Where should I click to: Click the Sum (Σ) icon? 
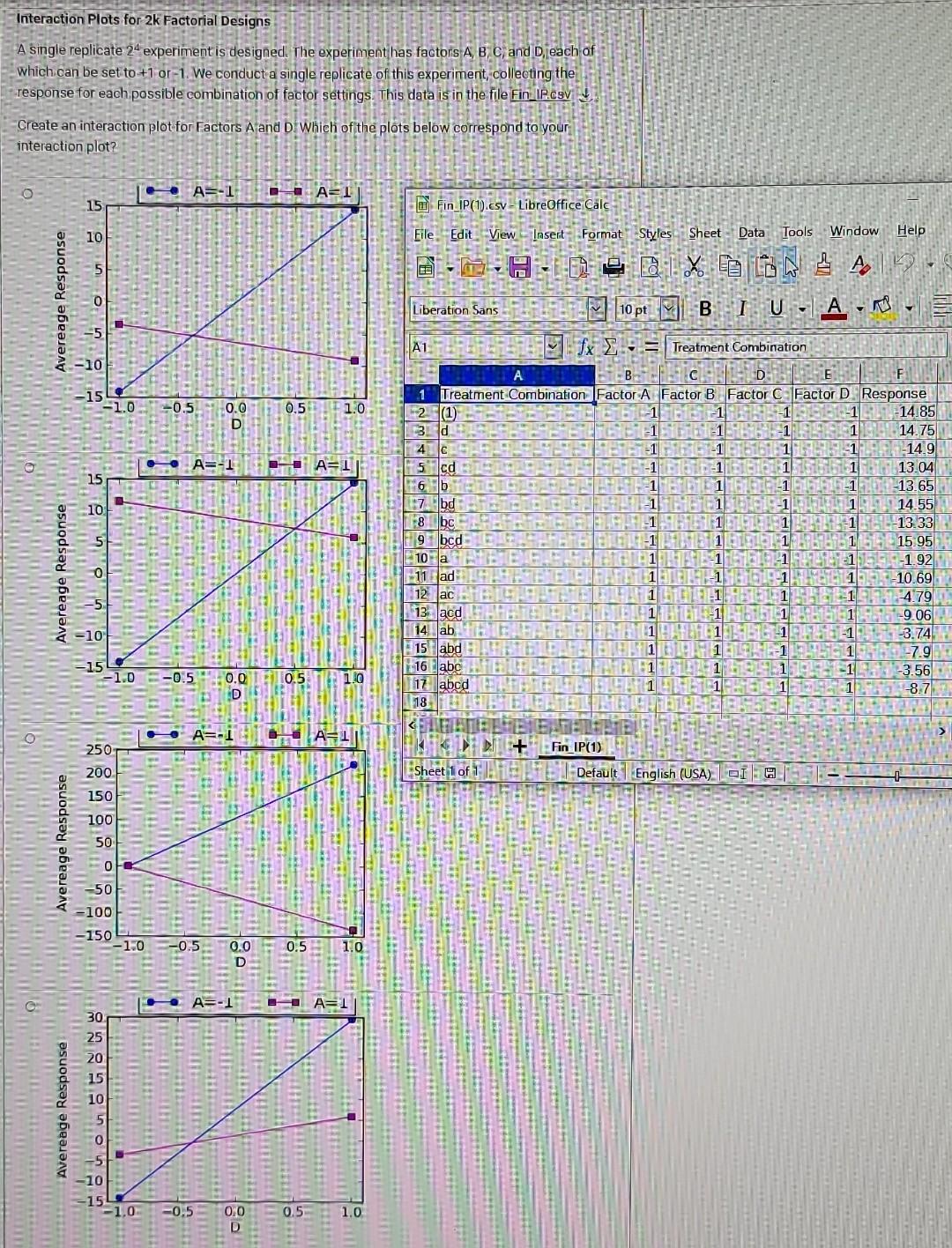(610, 345)
